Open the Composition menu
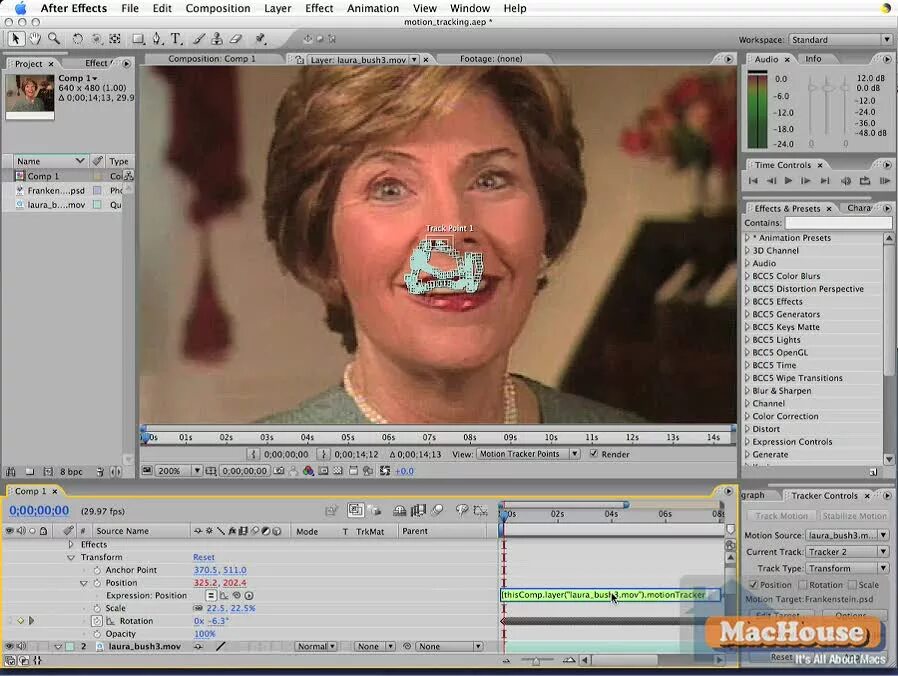The width and height of the screenshot is (898, 676). point(218,9)
